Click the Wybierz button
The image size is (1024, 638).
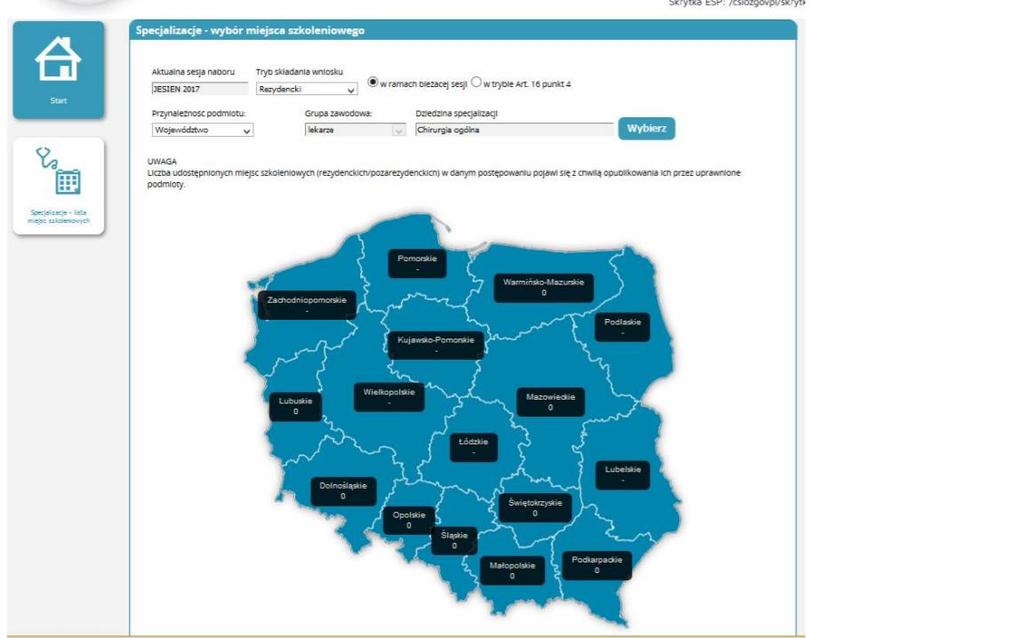point(647,129)
